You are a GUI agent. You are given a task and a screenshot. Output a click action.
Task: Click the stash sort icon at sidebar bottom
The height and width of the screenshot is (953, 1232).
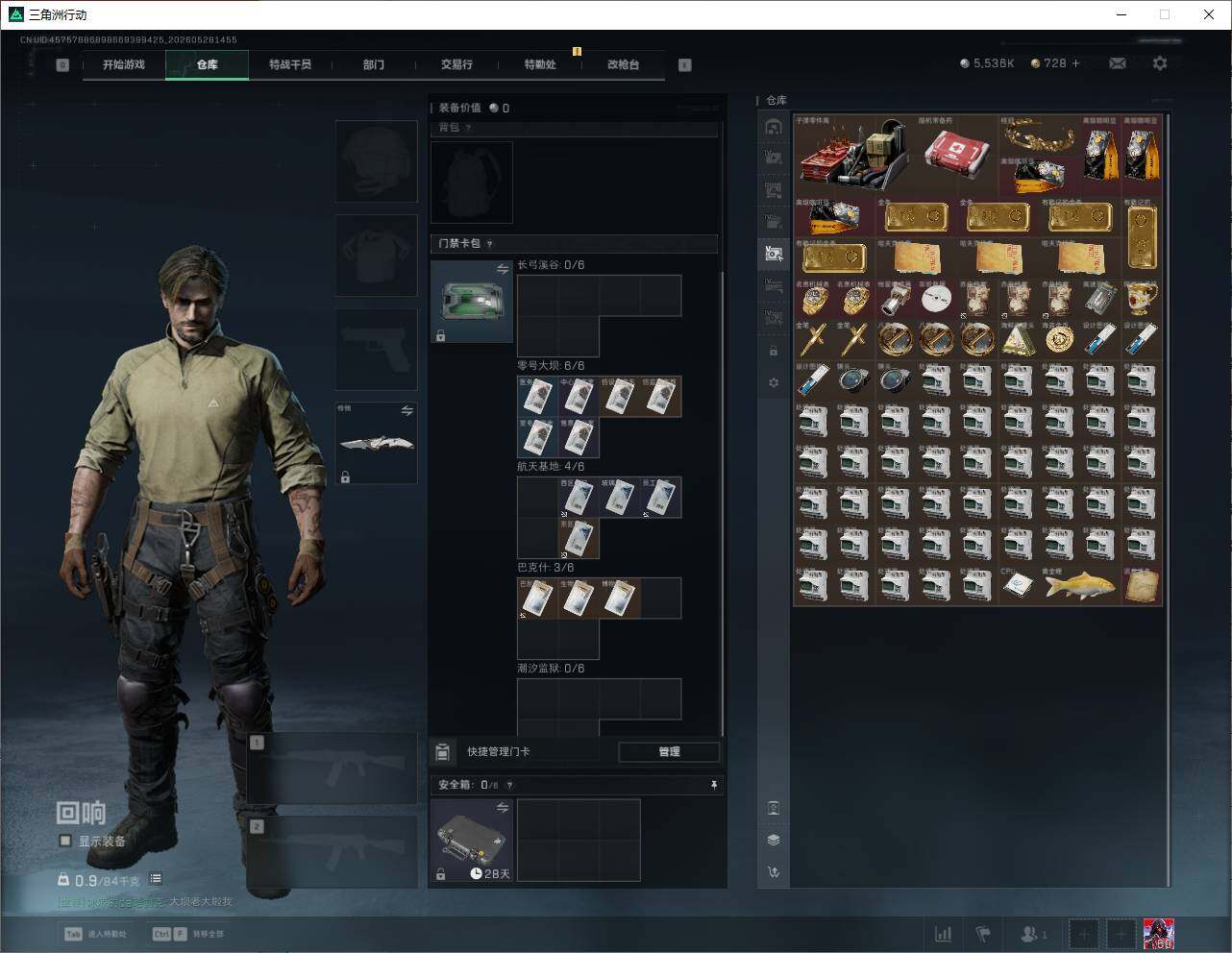774,872
